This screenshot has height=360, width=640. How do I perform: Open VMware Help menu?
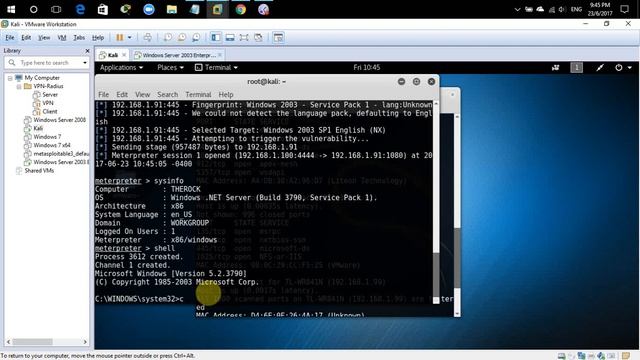[x=98, y=38]
